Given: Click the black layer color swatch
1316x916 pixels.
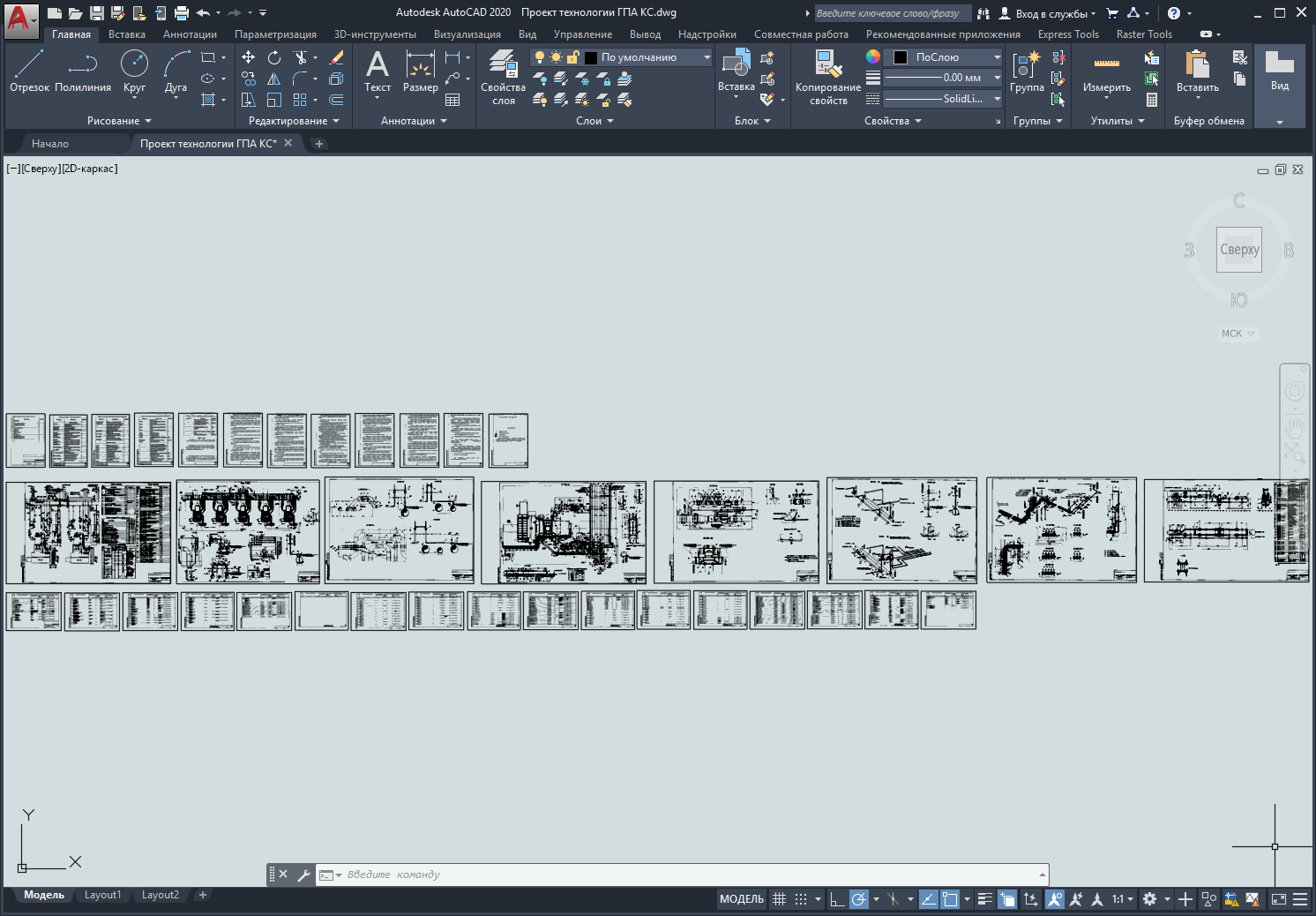Looking at the screenshot, I should tap(591, 57).
